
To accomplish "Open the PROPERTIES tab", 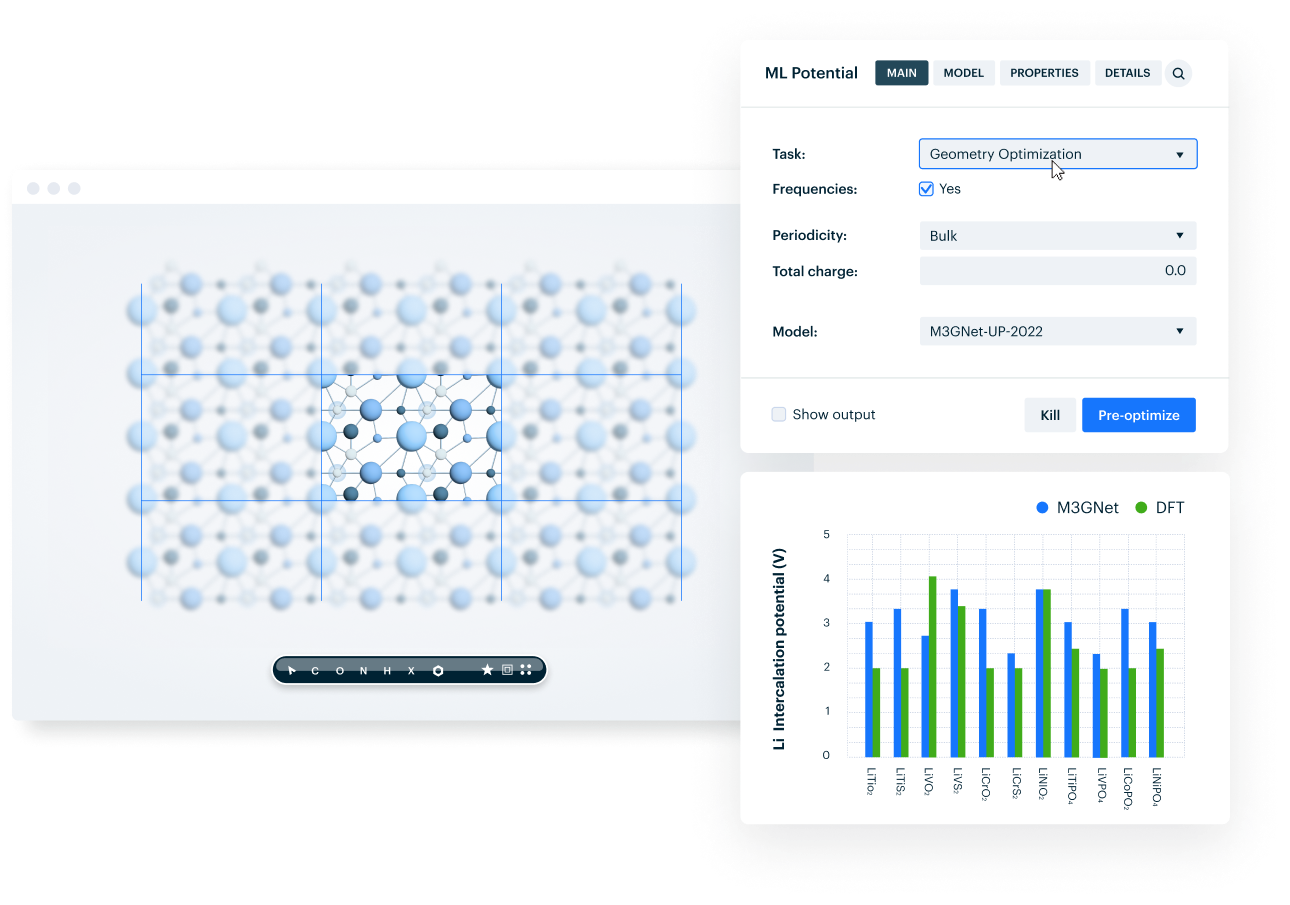I will pyautogui.click(x=1044, y=72).
